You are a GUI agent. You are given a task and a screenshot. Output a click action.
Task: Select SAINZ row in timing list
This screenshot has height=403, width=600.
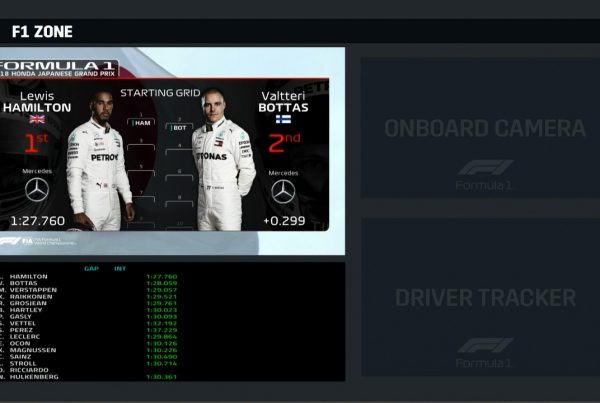(x=89, y=357)
